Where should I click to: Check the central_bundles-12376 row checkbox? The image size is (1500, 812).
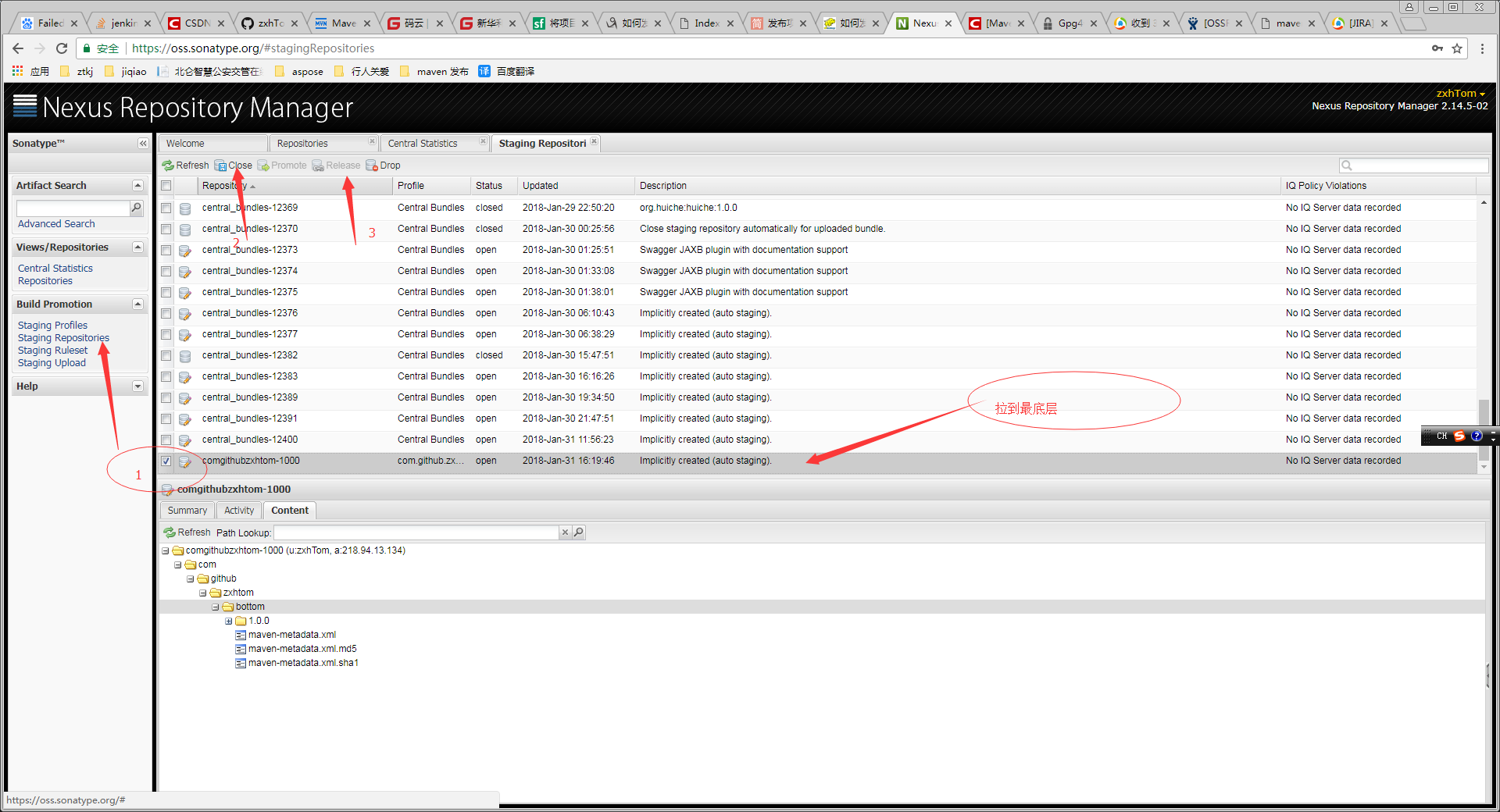click(x=166, y=314)
